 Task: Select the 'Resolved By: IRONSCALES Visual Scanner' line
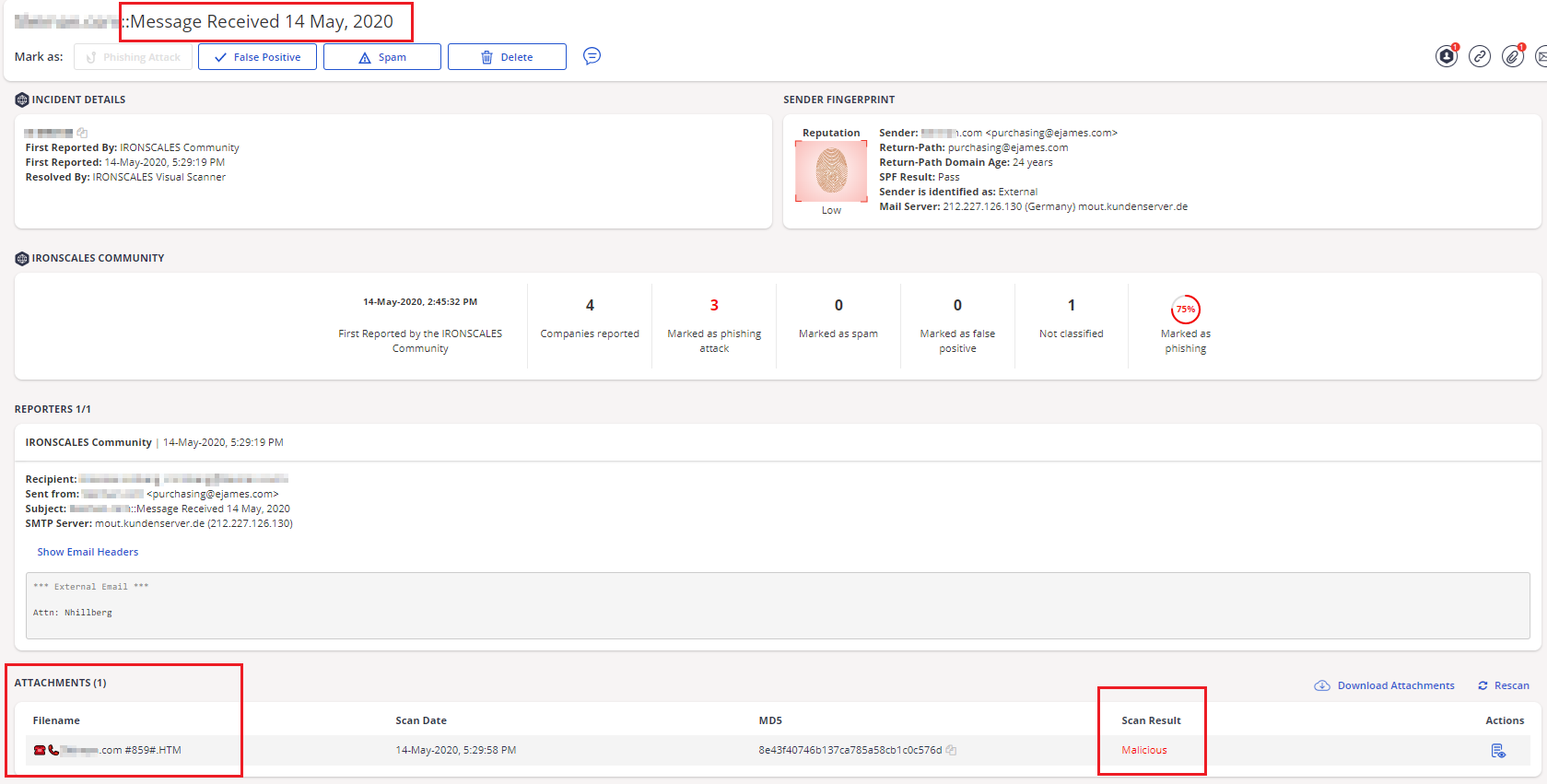point(125,177)
